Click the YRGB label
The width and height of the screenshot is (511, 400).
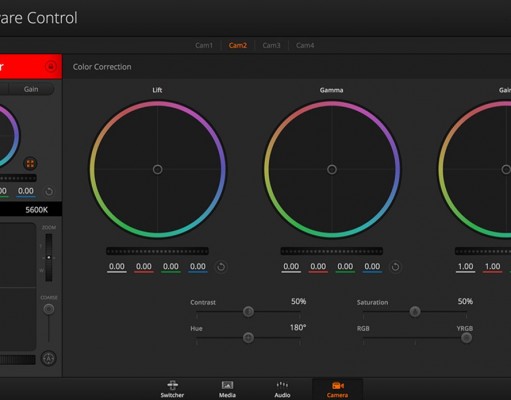tap(465, 328)
